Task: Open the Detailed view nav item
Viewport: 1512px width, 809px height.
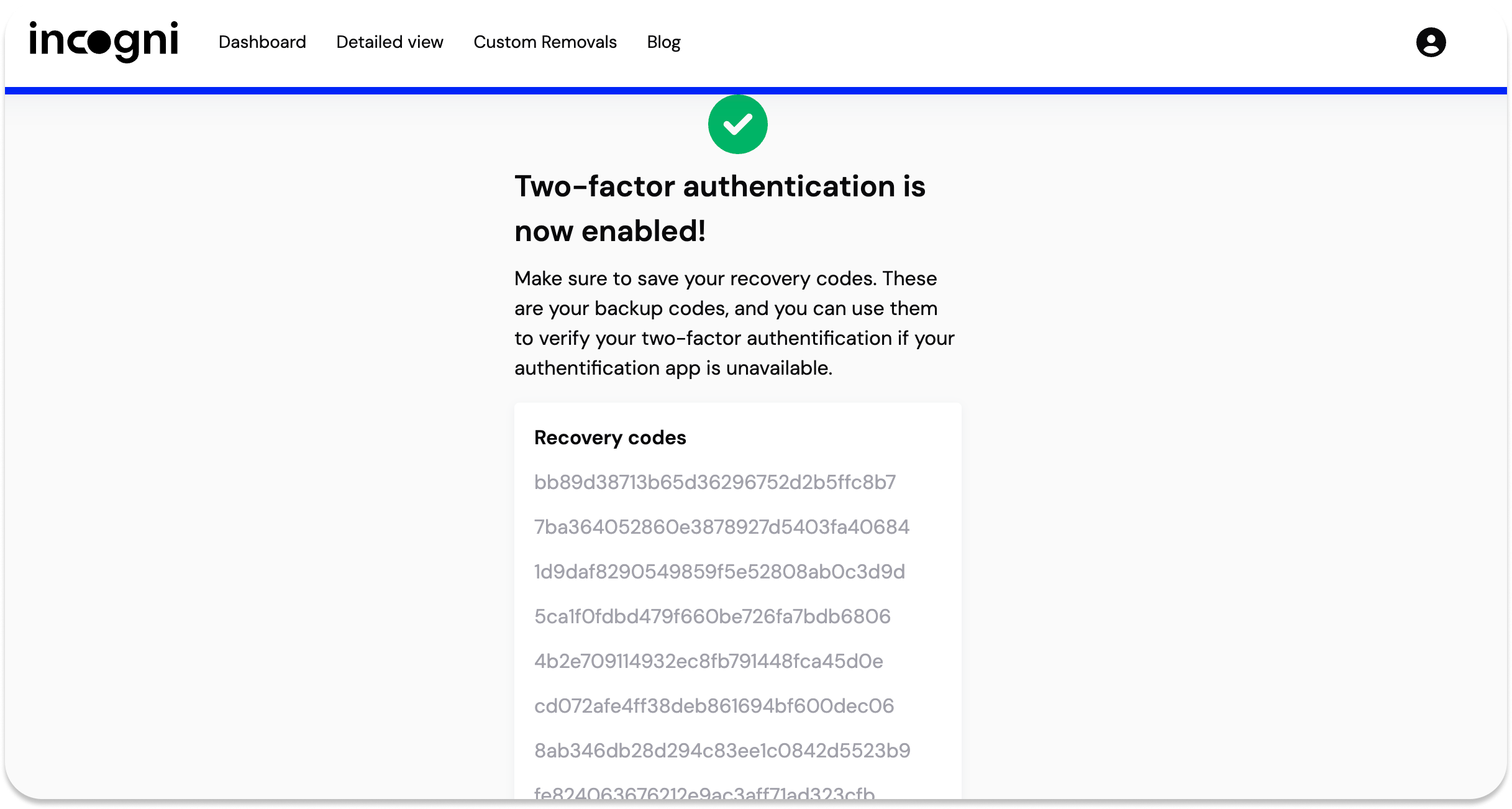Action: pos(389,42)
